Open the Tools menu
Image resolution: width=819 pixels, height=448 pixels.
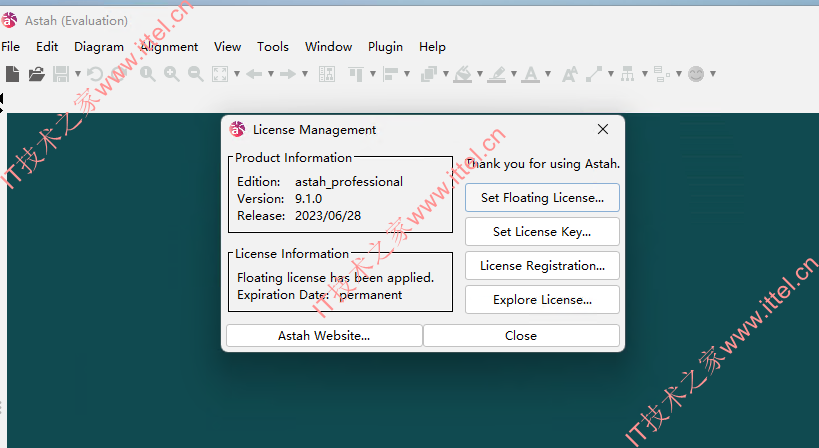[x=273, y=47]
